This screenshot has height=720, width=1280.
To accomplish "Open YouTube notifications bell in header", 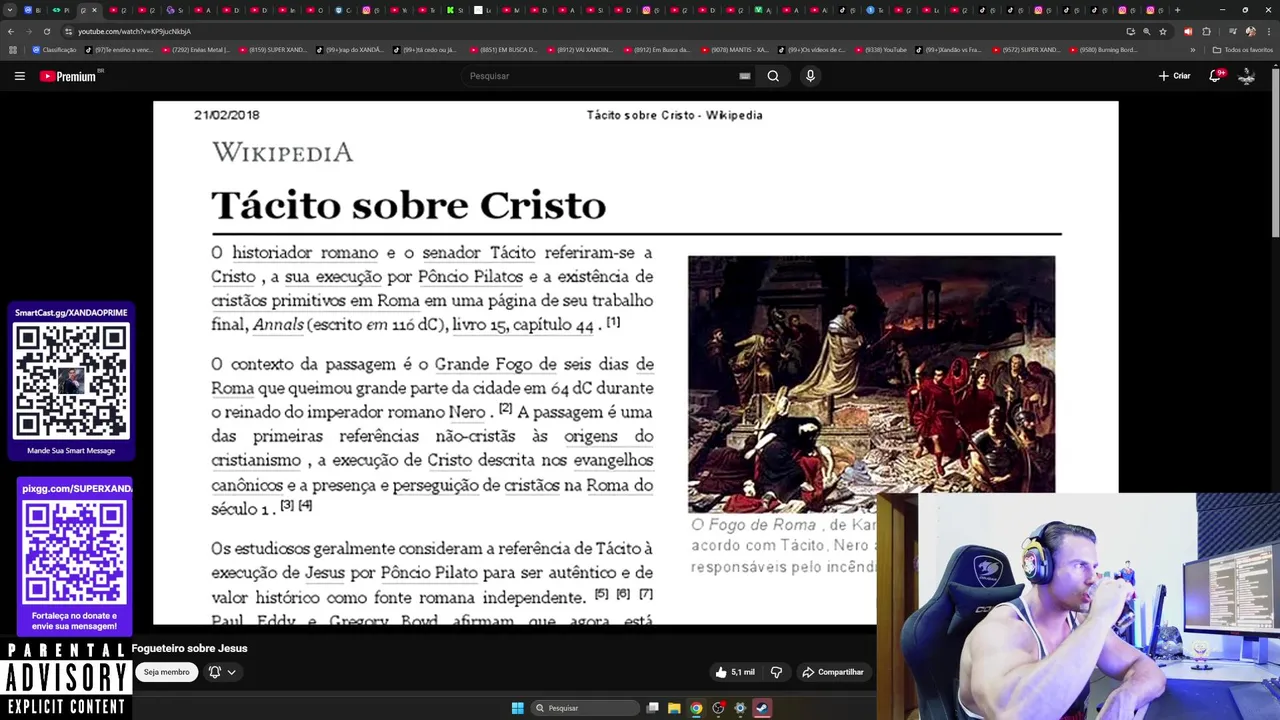I will (1216, 76).
